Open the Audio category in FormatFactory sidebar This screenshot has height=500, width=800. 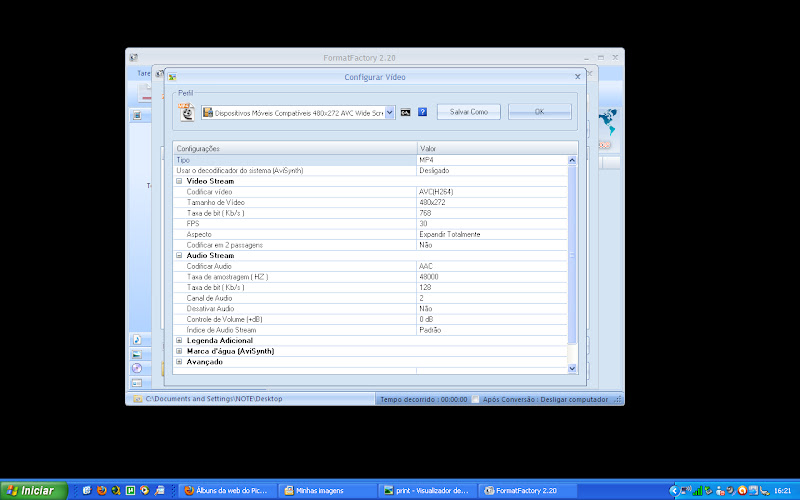(x=137, y=339)
